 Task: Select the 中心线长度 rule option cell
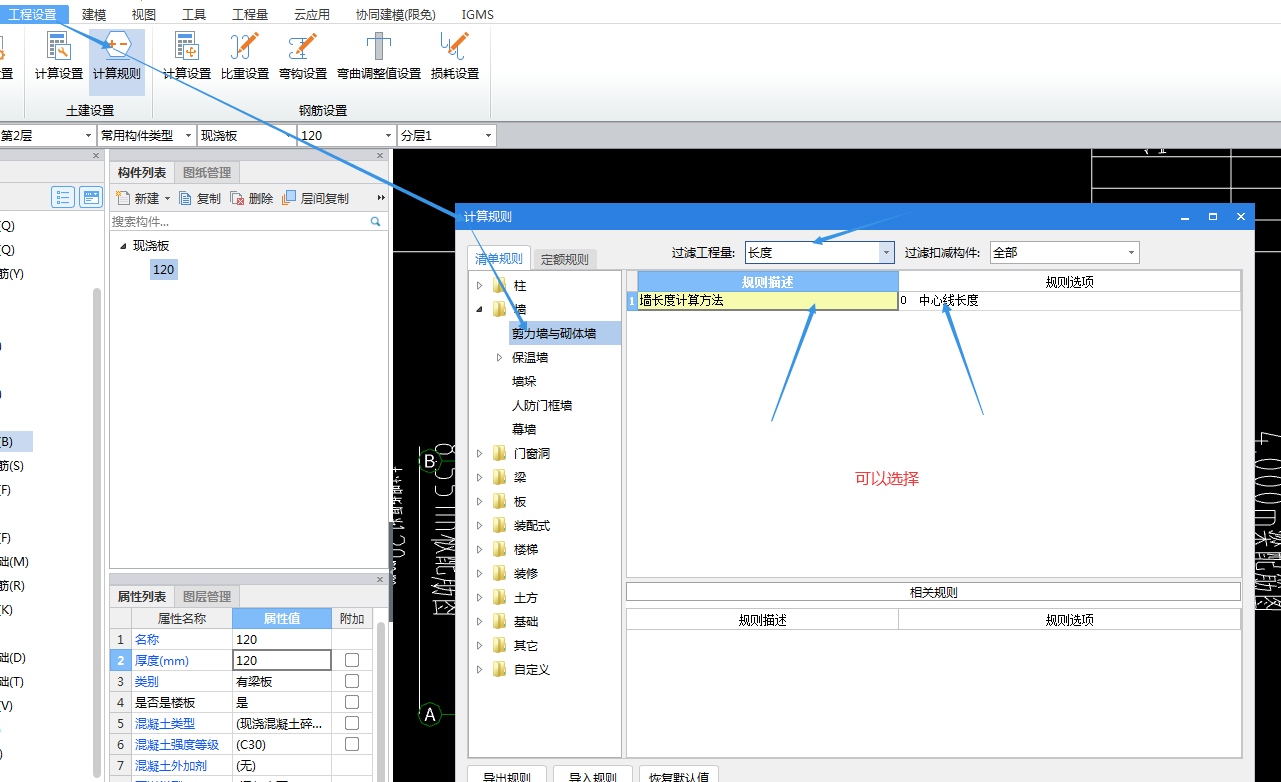point(1069,300)
